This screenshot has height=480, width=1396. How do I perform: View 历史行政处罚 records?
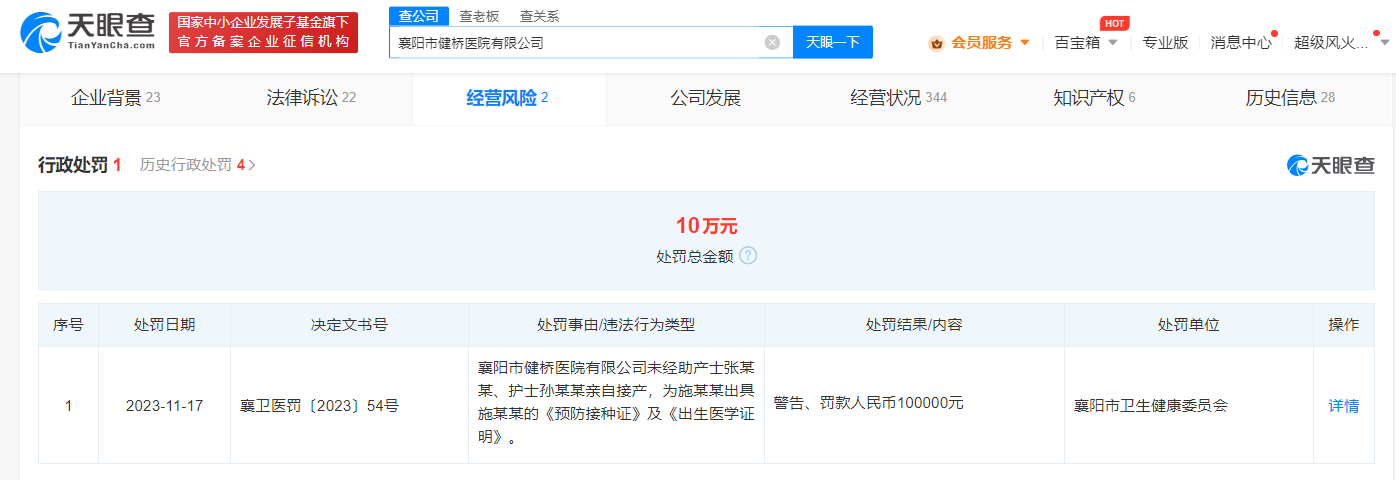(197, 165)
